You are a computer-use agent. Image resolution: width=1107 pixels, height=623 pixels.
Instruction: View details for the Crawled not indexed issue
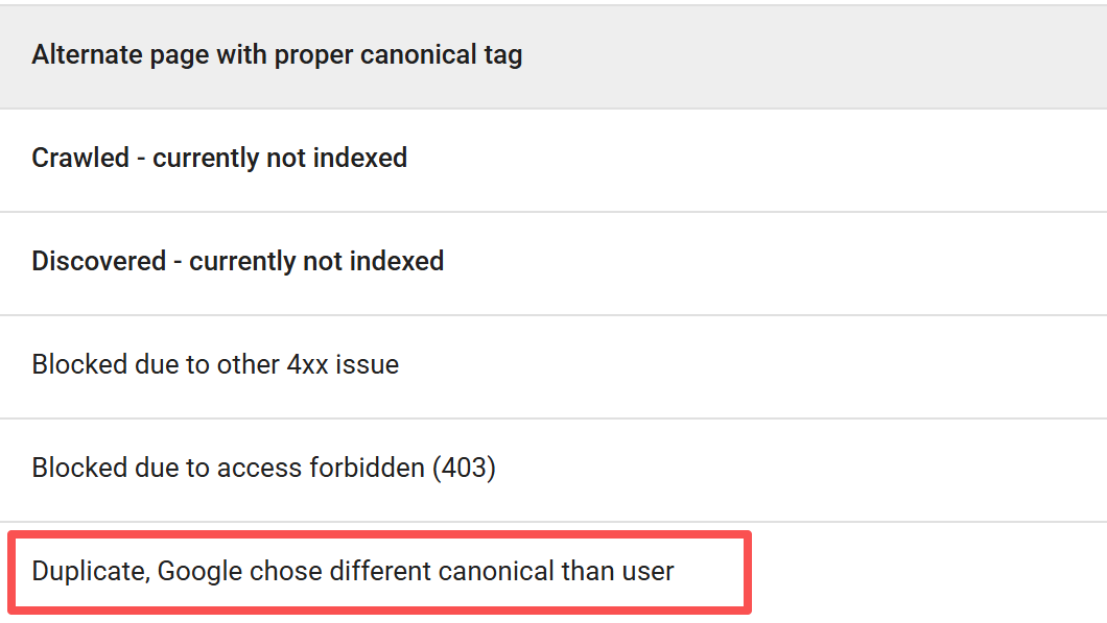point(554,160)
